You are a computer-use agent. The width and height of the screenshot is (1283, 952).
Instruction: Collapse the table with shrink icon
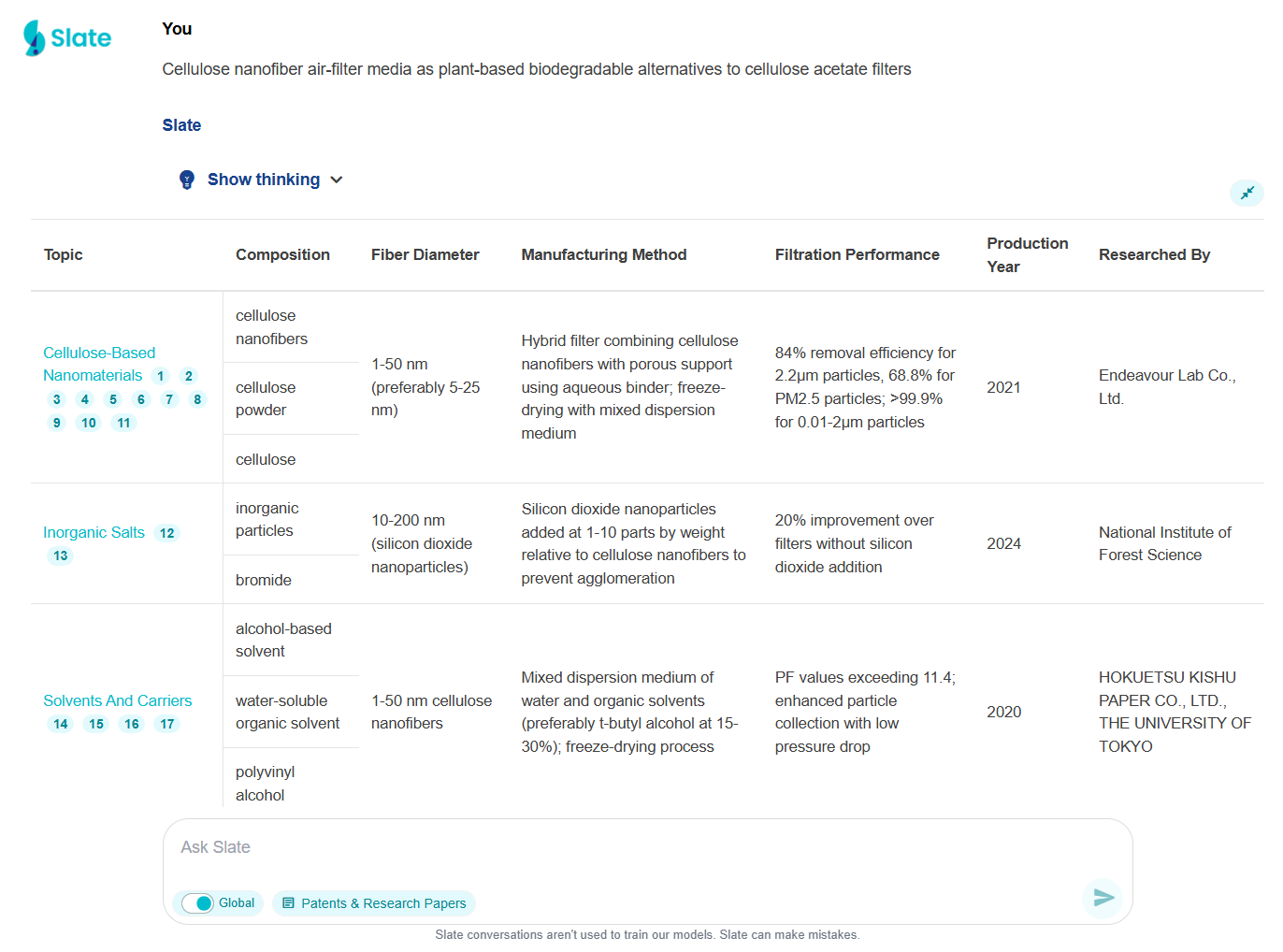(x=1247, y=193)
